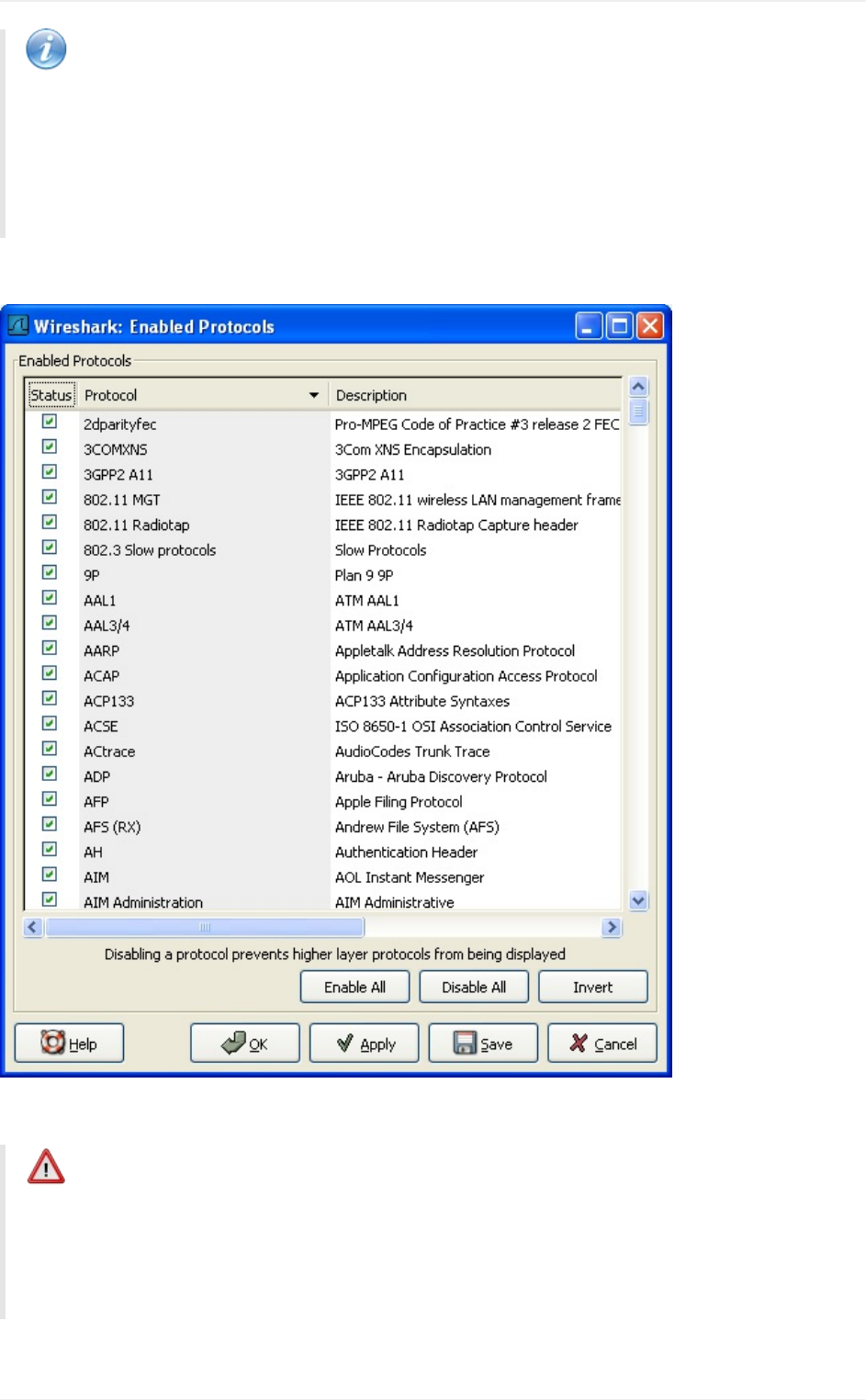Sort by the Protocol column header
The image size is (866, 1400).
pyautogui.click(x=202, y=395)
